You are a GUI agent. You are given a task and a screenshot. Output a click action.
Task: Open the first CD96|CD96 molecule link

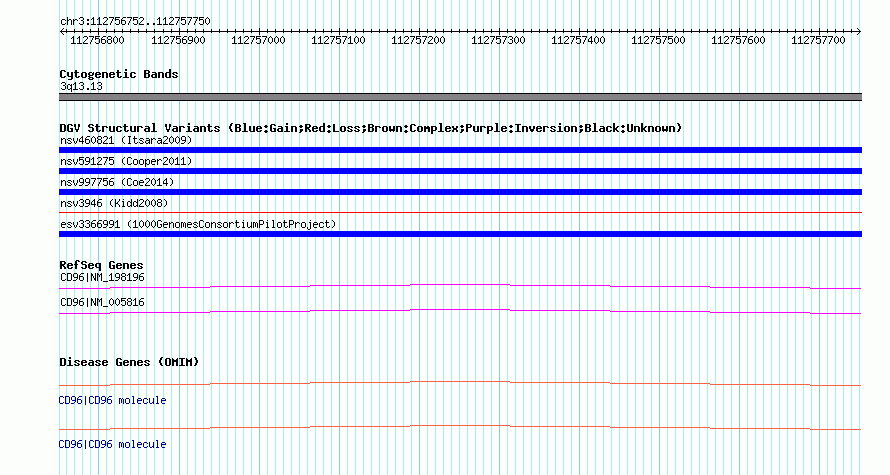tap(112, 401)
